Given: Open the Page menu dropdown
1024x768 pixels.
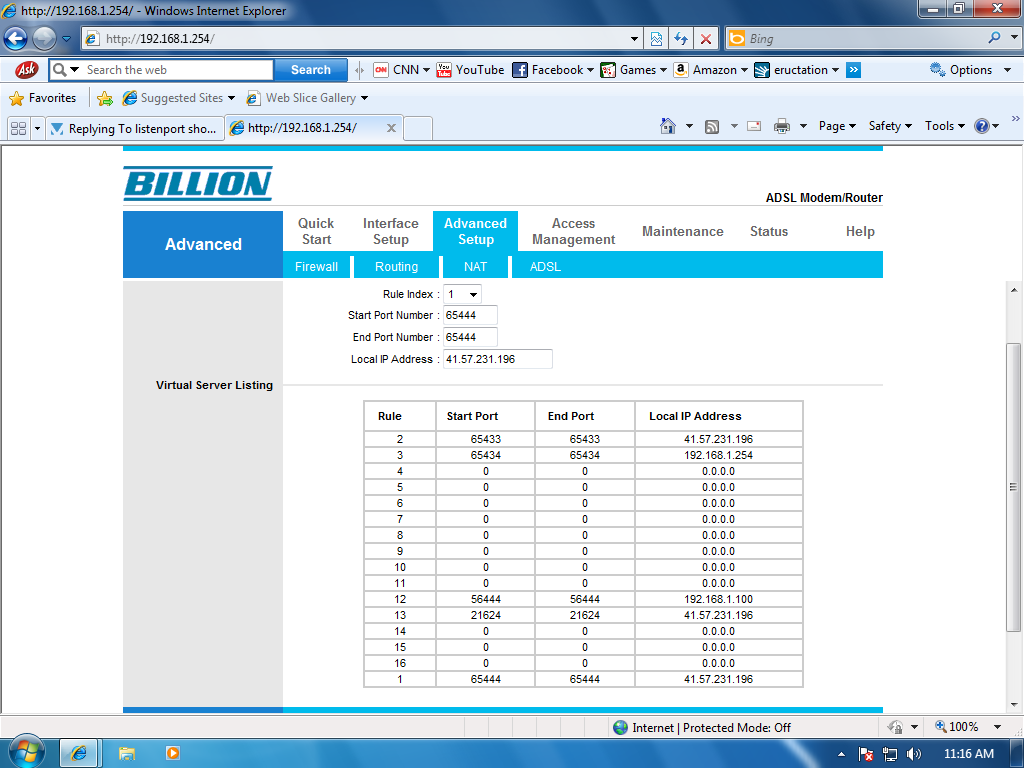Looking at the screenshot, I should click(x=837, y=126).
